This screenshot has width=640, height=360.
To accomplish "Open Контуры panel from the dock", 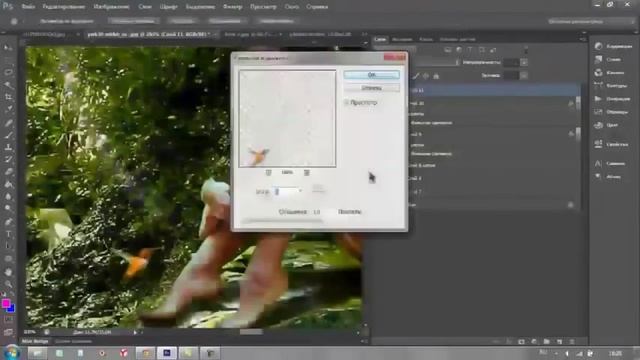I will [x=612, y=85].
